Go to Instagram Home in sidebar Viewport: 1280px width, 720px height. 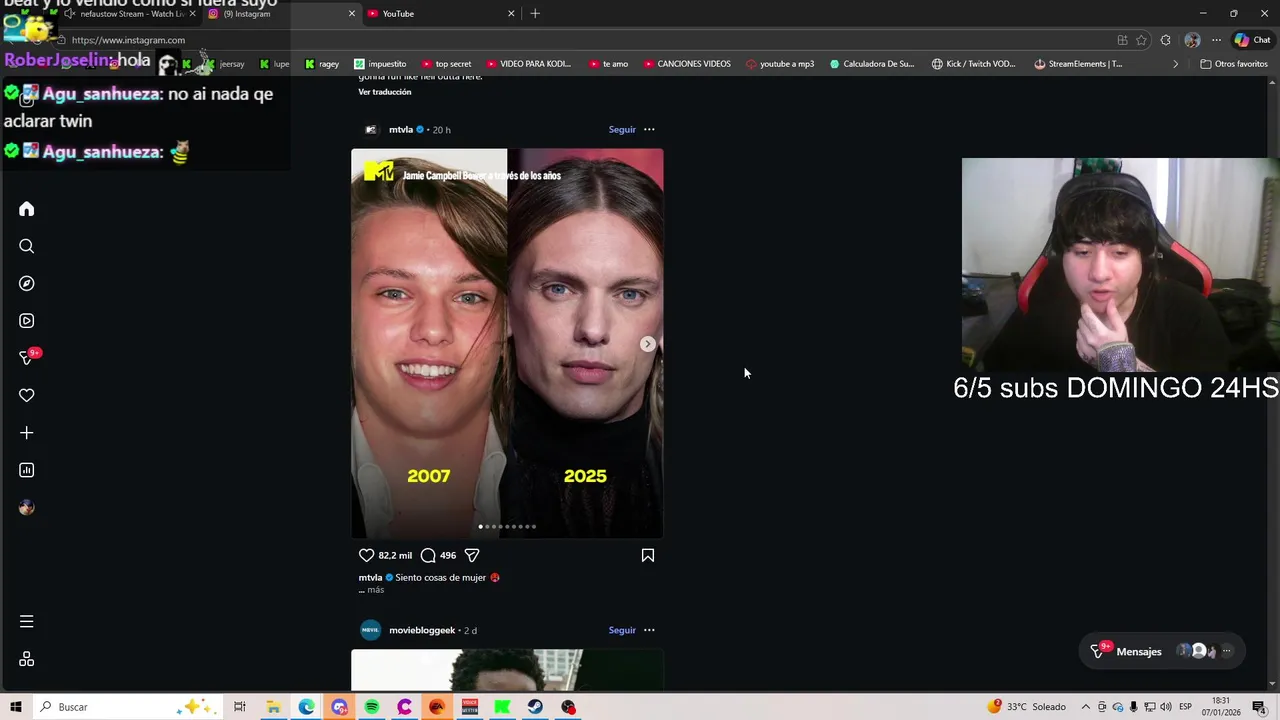(x=27, y=209)
